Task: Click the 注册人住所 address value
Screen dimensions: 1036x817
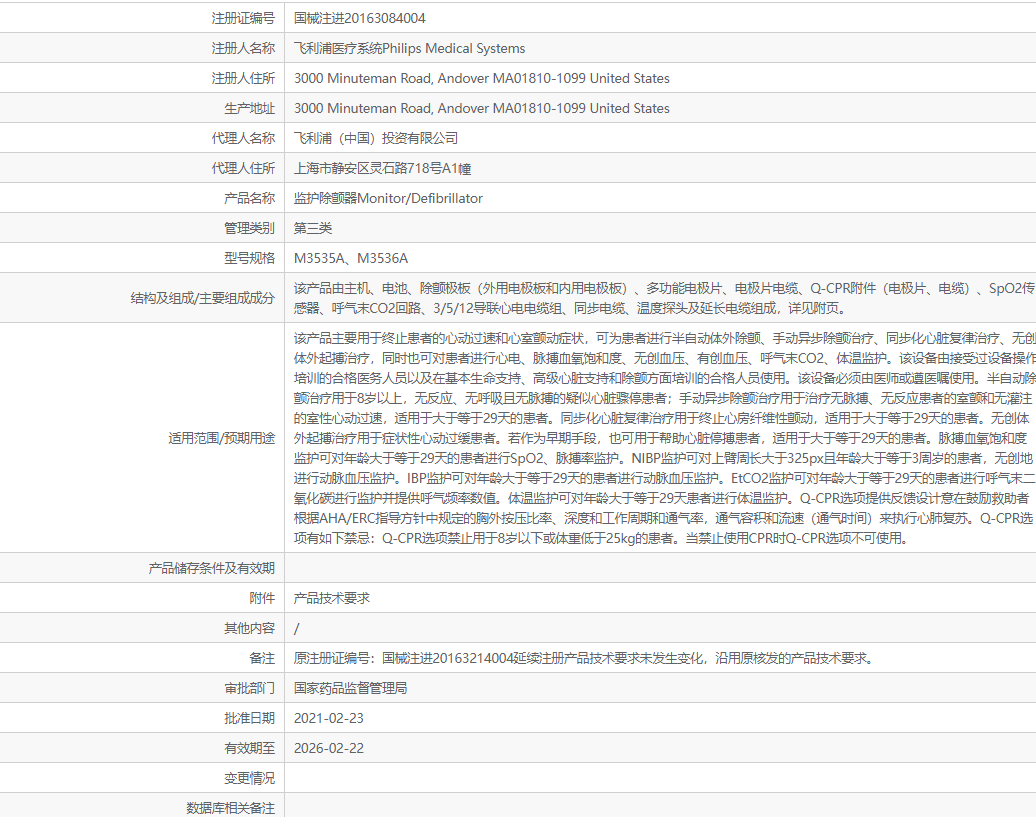Action: 482,79
